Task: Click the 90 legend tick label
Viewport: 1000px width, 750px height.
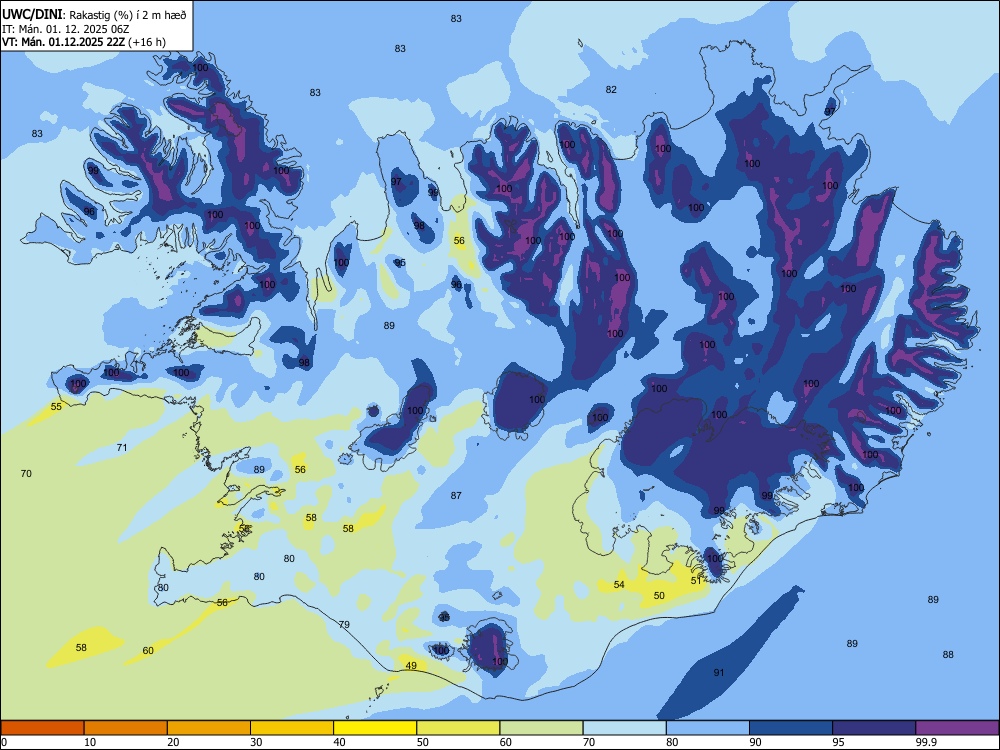Action: click(x=756, y=742)
